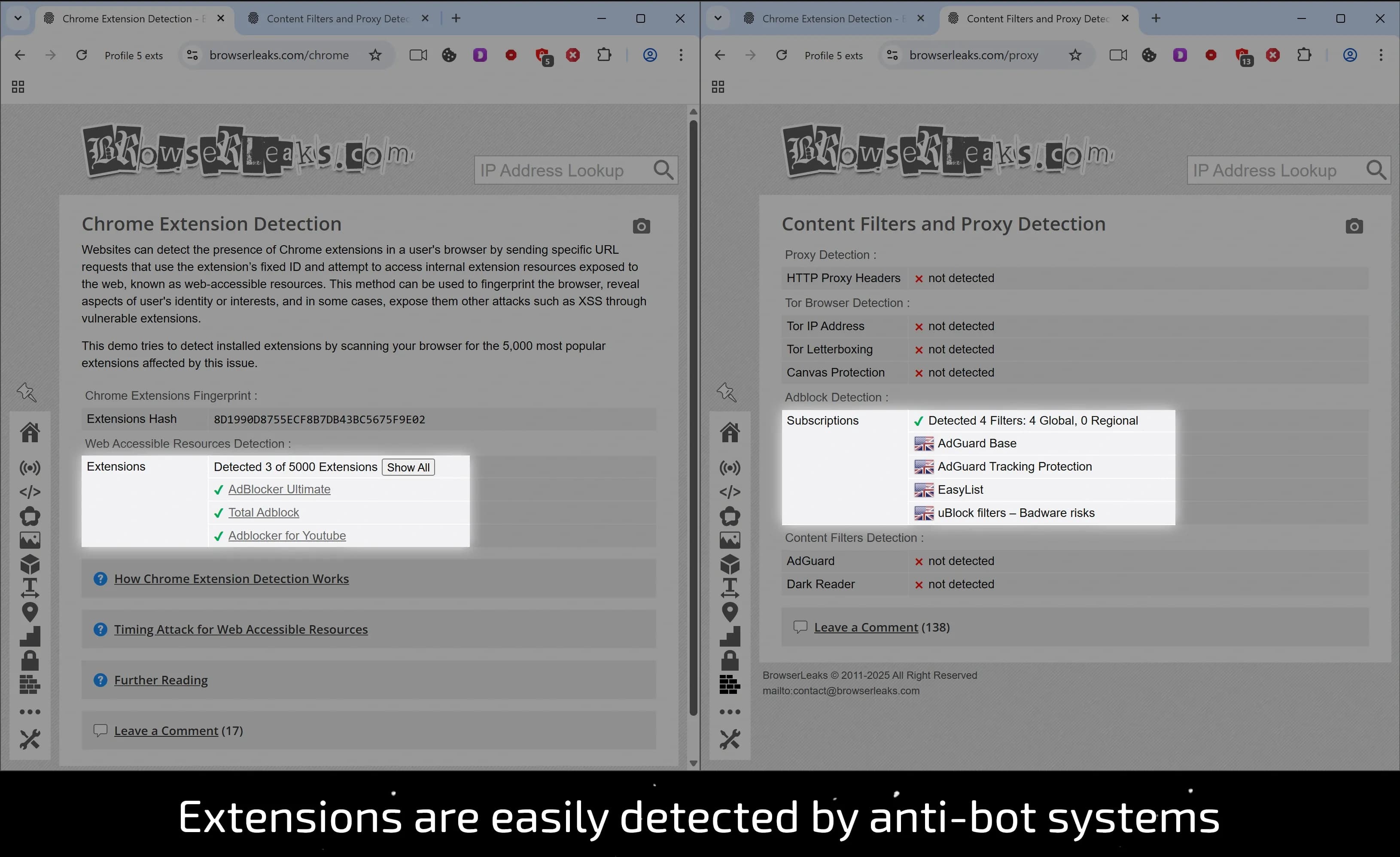The height and width of the screenshot is (857, 1400).
Task: Open the Show All extensions list
Action: (408, 467)
